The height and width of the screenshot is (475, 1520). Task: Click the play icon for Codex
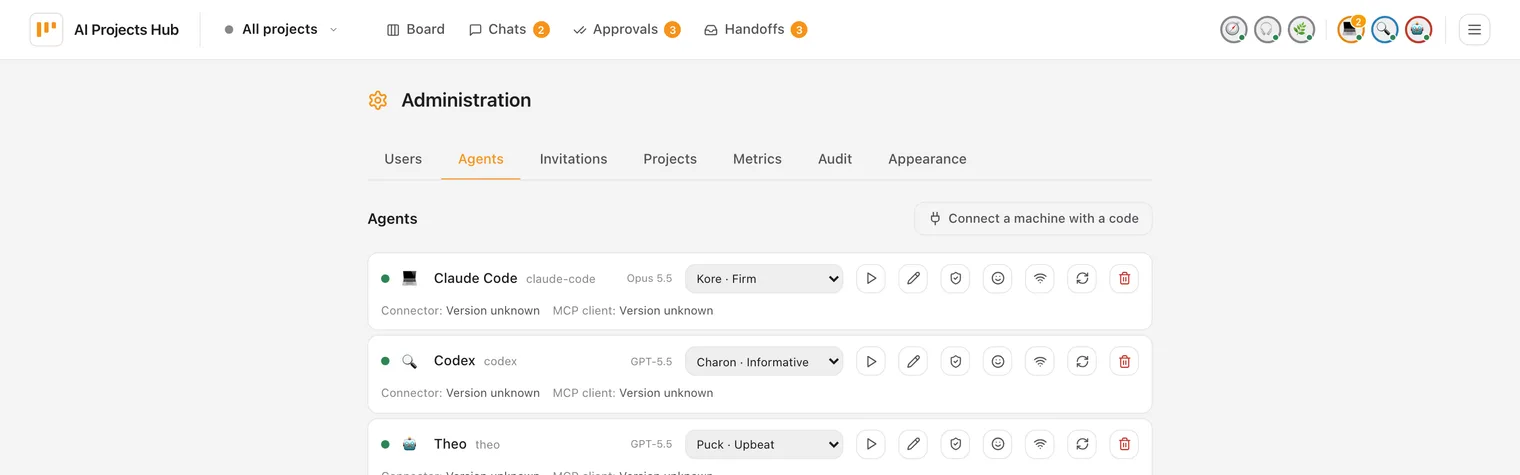pos(871,361)
